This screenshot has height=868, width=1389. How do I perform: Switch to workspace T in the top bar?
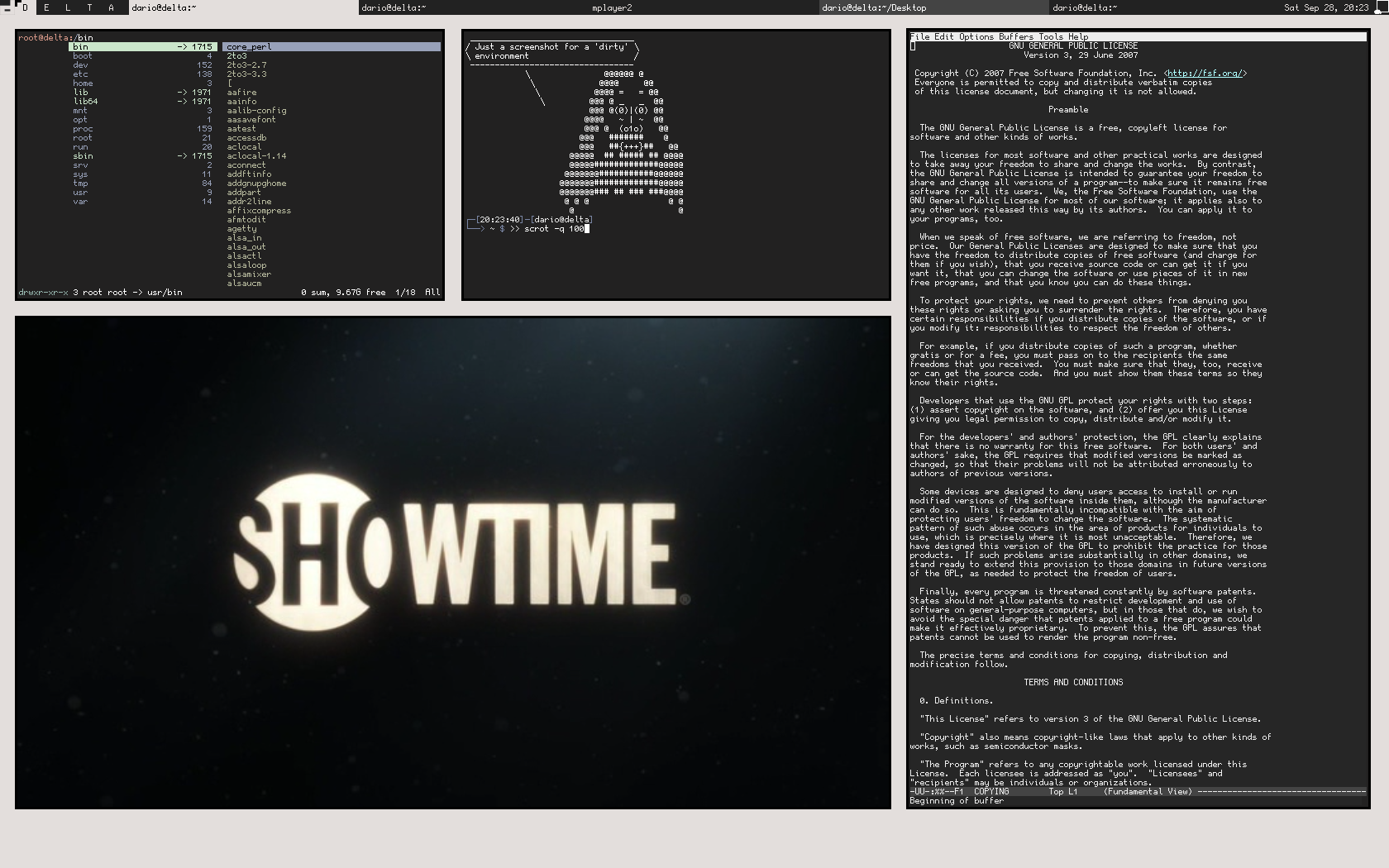coord(89,7)
